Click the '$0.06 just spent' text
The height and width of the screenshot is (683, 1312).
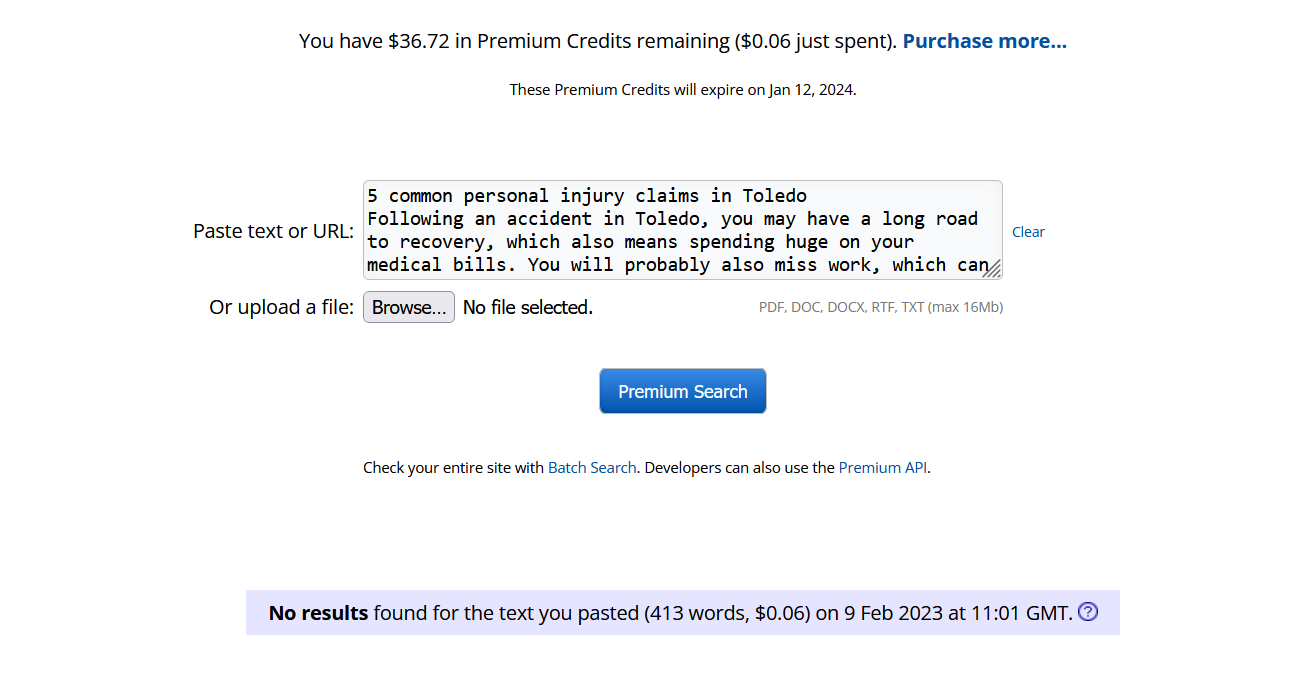(814, 41)
